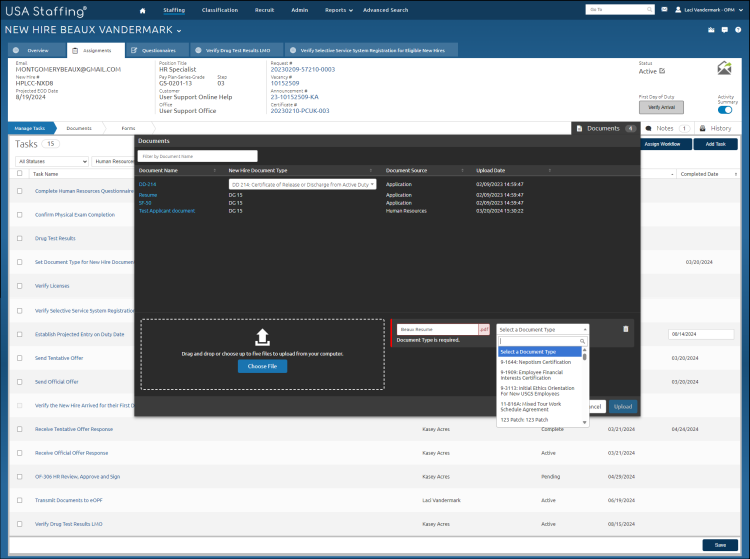This screenshot has height=559, width=750.
Task: Click the Questionnaires tab edit icon
Action: click(x=134, y=50)
